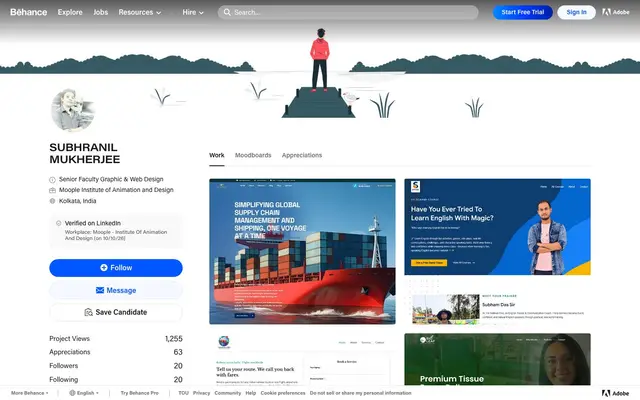Open the Jobs page
Screen dimensions: 640x400
tap(100, 12)
